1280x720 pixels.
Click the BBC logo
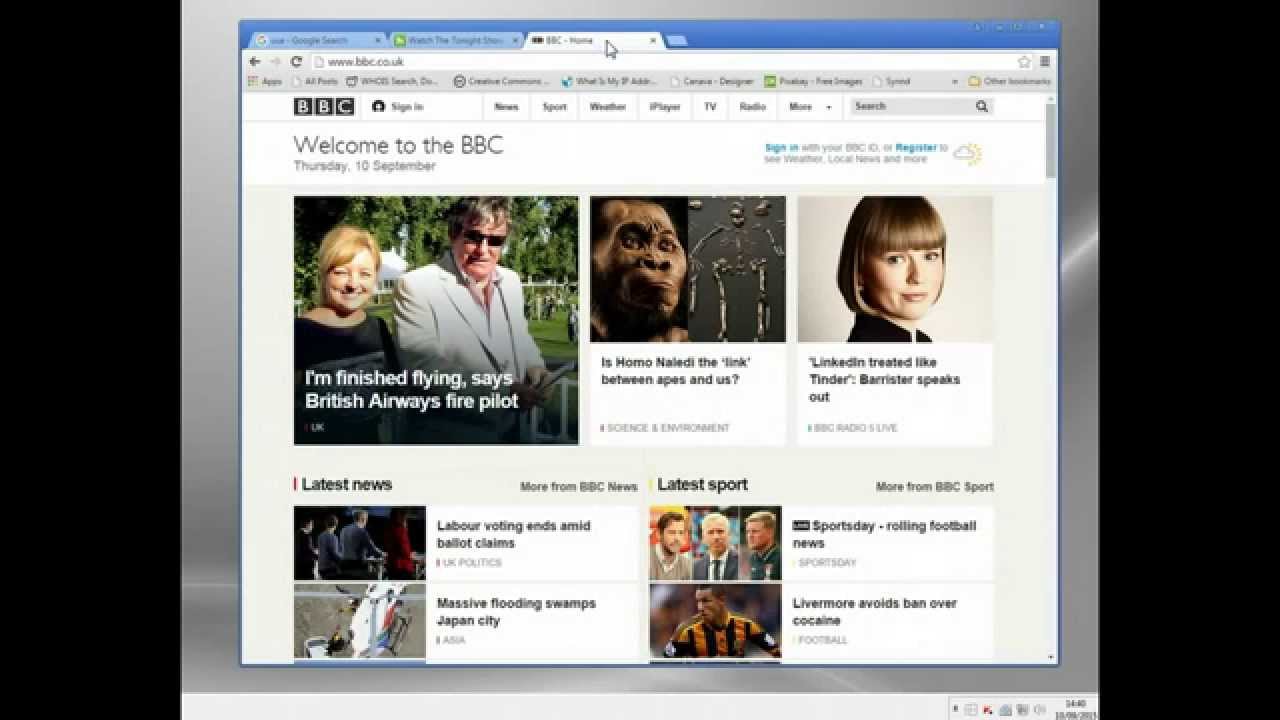(x=323, y=106)
